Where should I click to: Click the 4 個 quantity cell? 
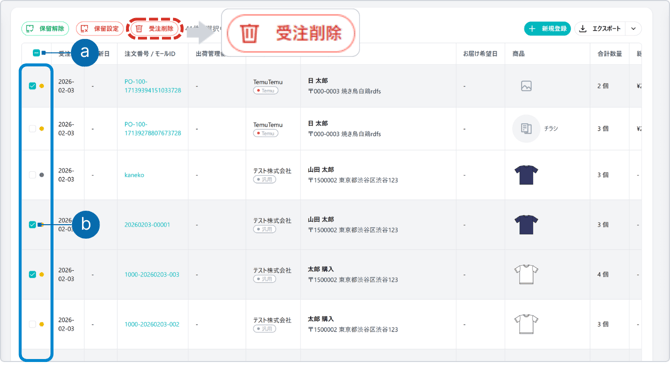pyautogui.click(x=603, y=274)
